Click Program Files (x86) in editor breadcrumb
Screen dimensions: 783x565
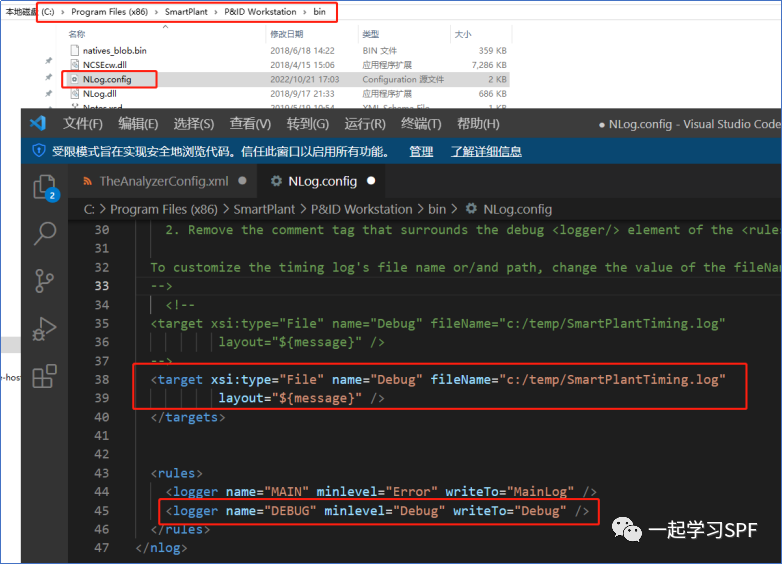[x=164, y=209]
